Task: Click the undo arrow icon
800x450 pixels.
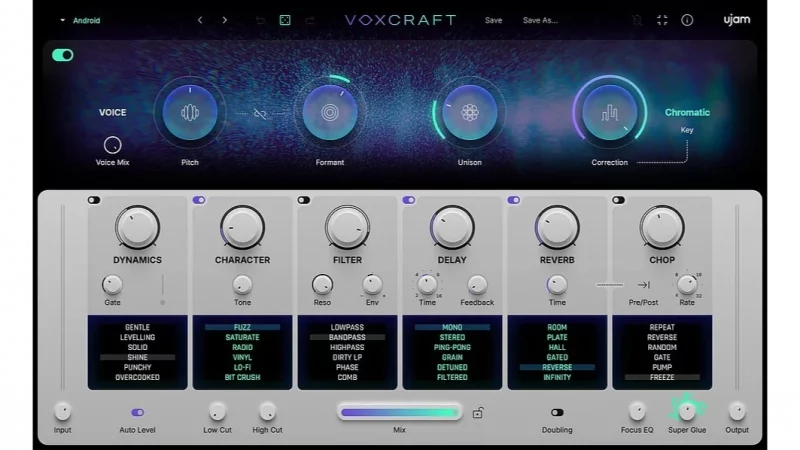Action: (x=260, y=20)
